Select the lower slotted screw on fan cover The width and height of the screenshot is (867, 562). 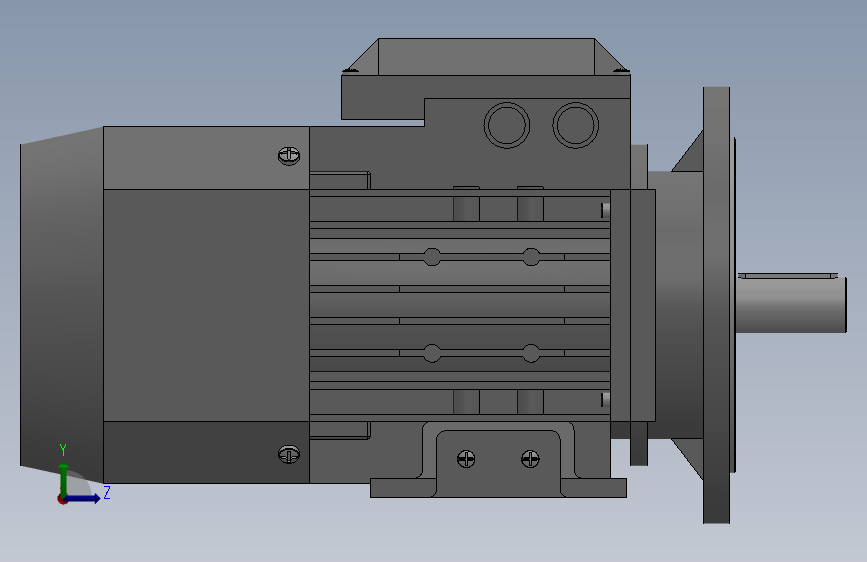[289, 454]
